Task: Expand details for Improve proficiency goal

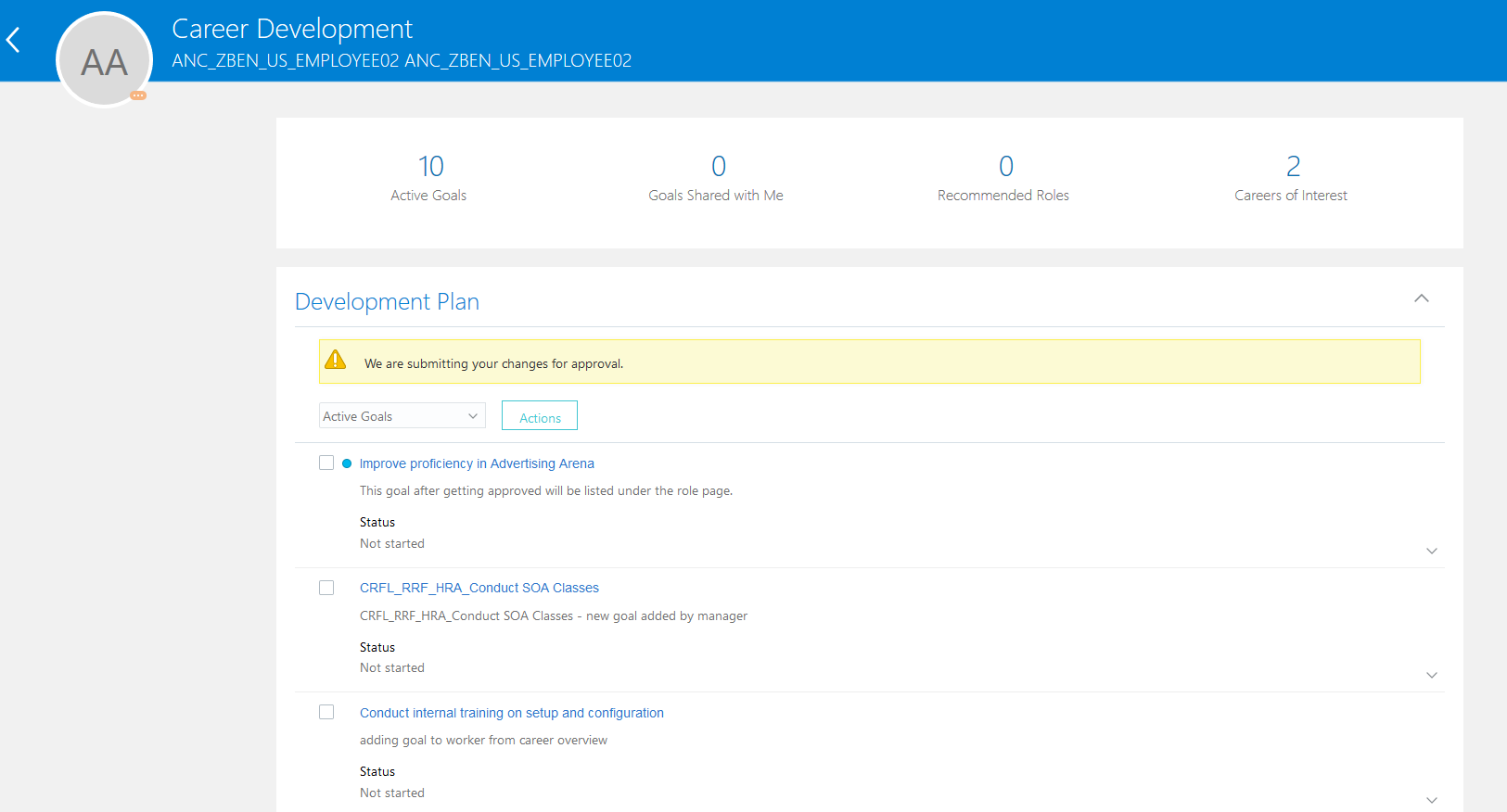Action: tap(1431, 551)
